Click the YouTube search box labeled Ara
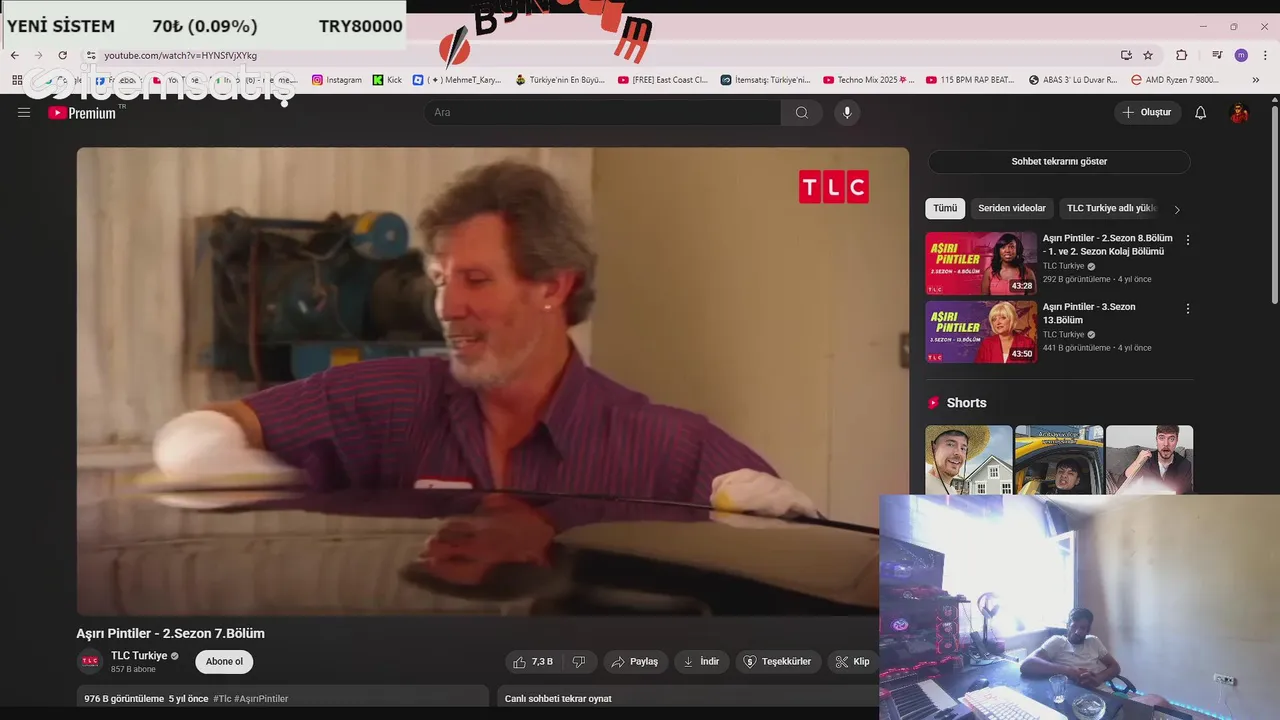This screenshot has height=720, width=1280. coord(603,113)
